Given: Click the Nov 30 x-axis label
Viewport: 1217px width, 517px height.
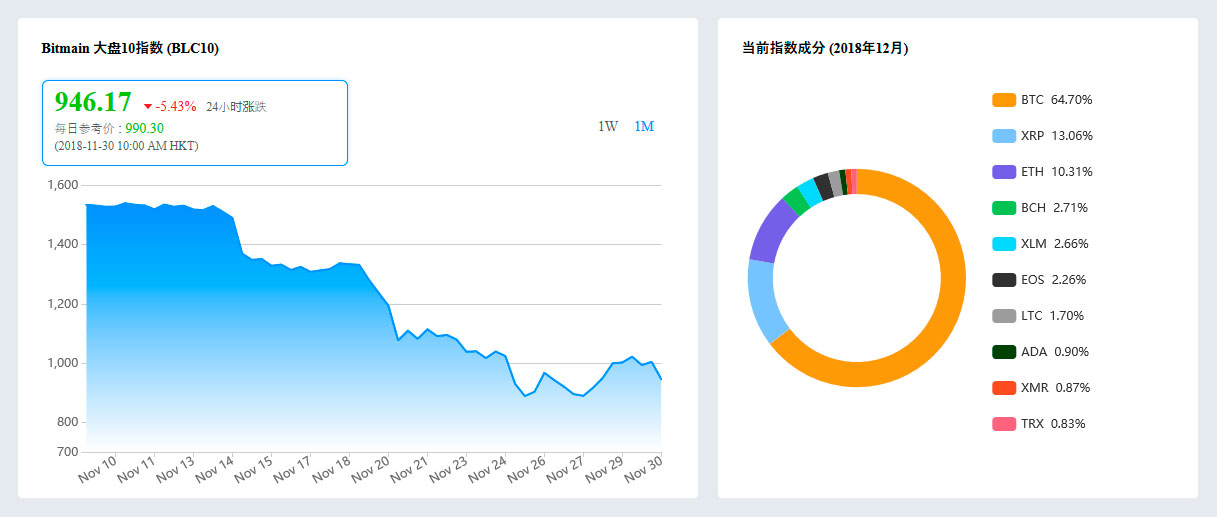Looking at the screenshot, I should (x=643, y=469).
